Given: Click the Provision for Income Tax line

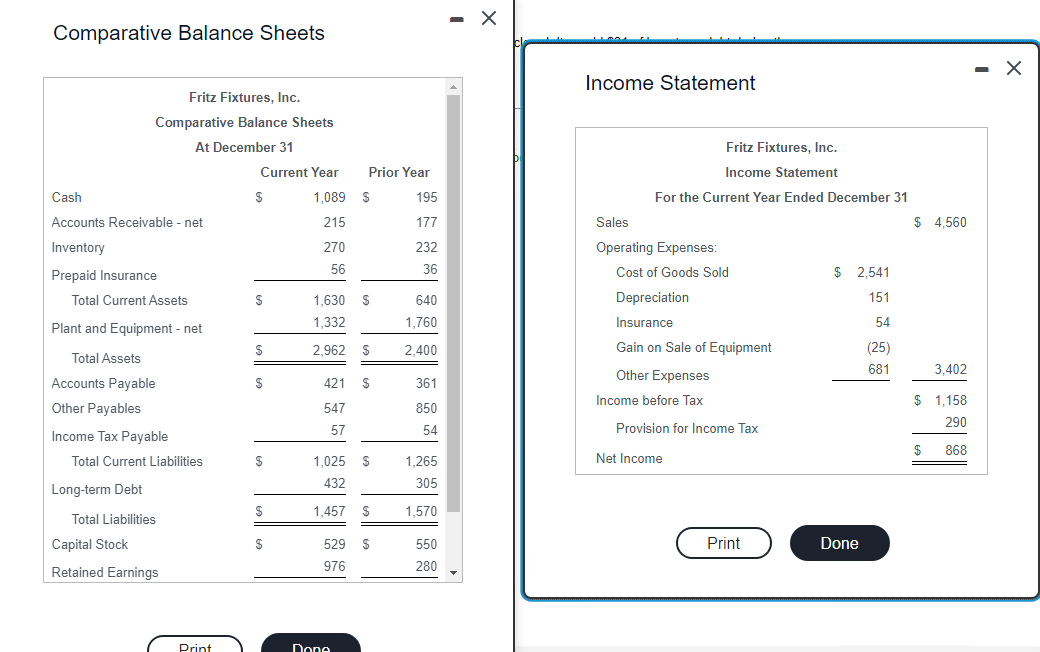Looking at the screenshot, I should click(687, 428).
